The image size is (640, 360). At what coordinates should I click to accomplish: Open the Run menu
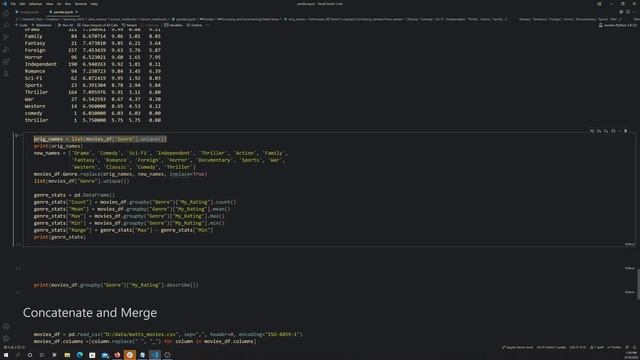click(x=68, y=4)
